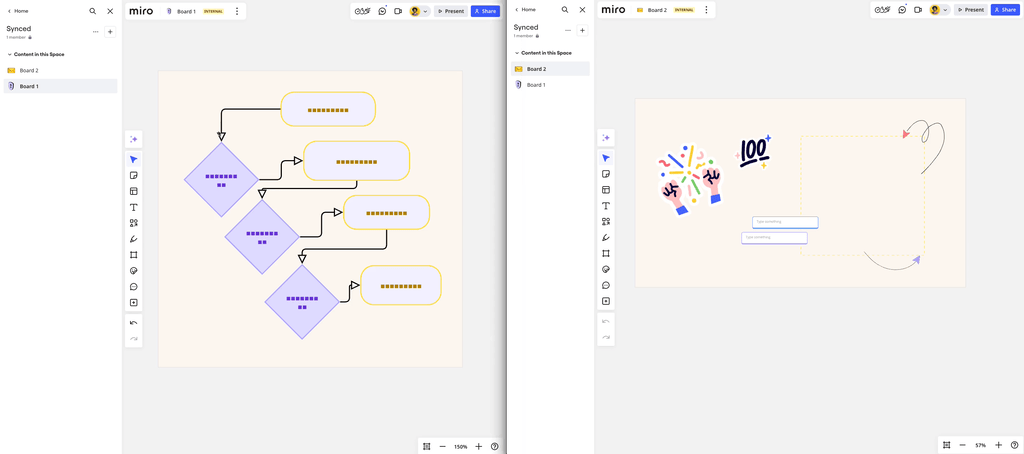Collapse 'Content in this Space' in right window sidebar

[x=517, y=53]
